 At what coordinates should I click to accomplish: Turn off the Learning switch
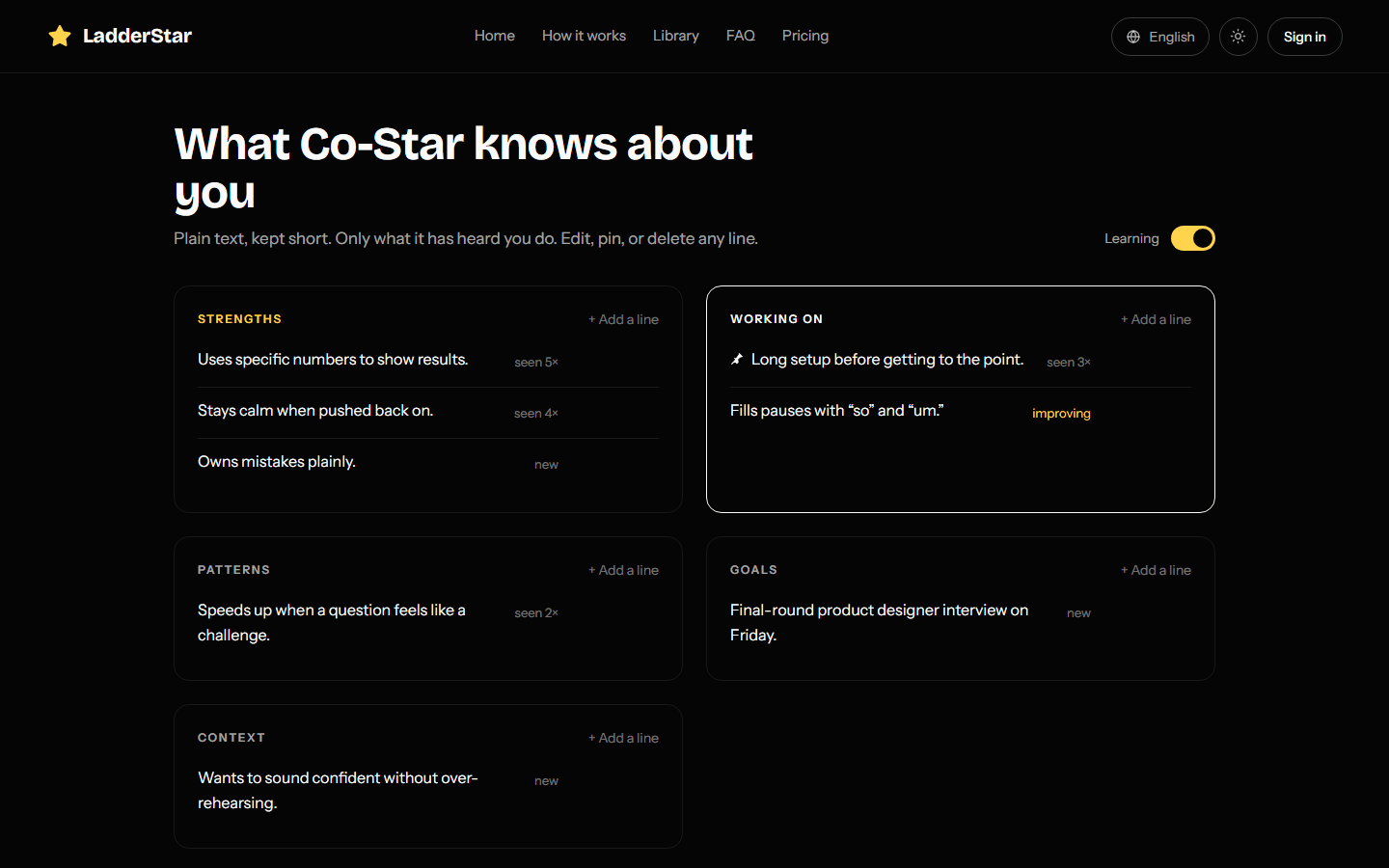tap(1193, 238)
